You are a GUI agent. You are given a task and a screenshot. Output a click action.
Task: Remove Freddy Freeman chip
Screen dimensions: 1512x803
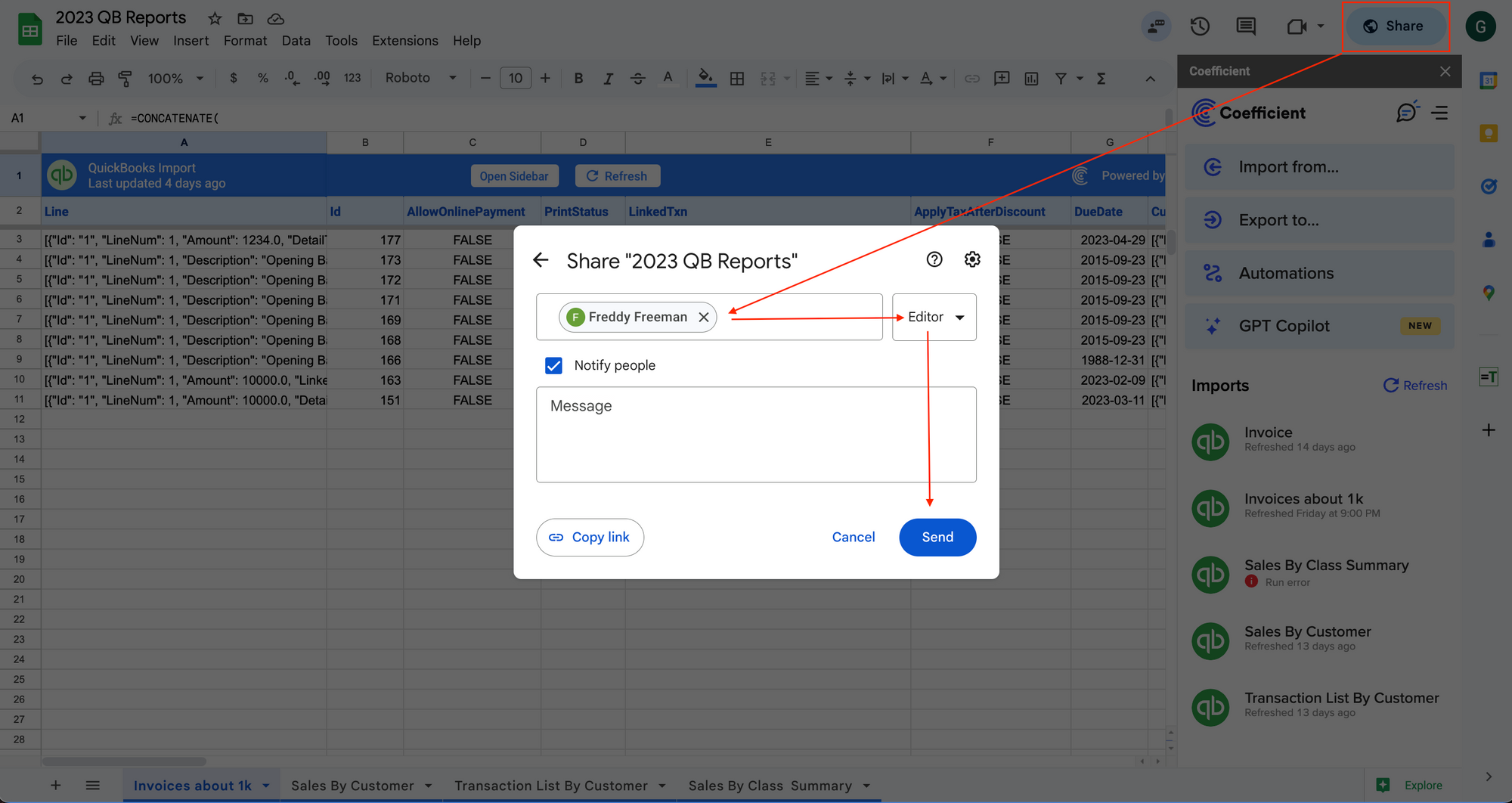point(704,317)
